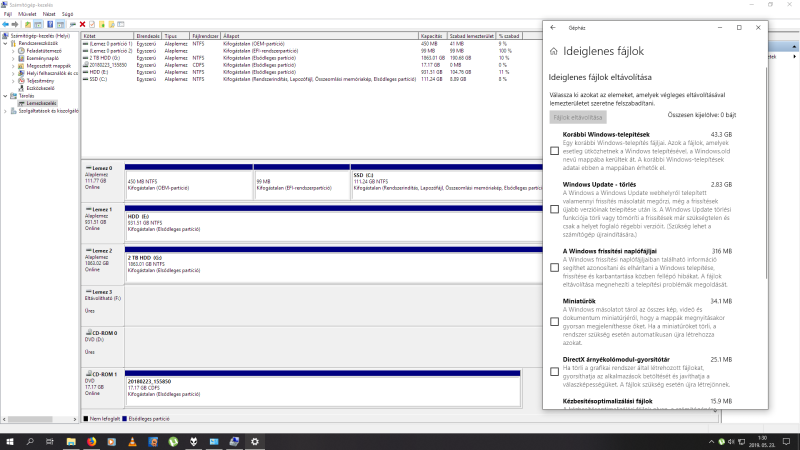The image size is (800, 450).
Task: Expand the Megosztott mappák tree node
Action: coord(13,66)
